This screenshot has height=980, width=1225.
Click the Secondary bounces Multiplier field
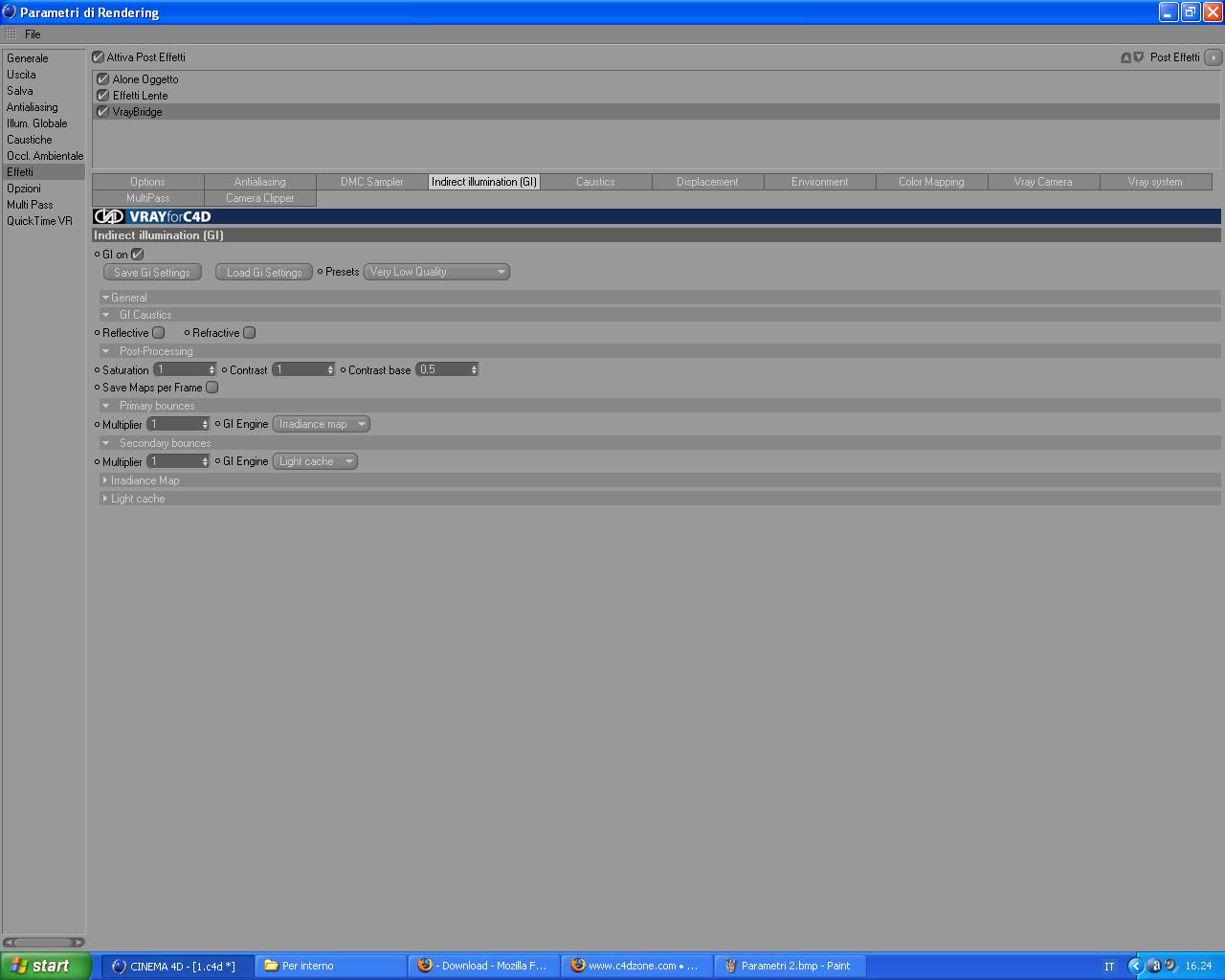click(178, 461)
